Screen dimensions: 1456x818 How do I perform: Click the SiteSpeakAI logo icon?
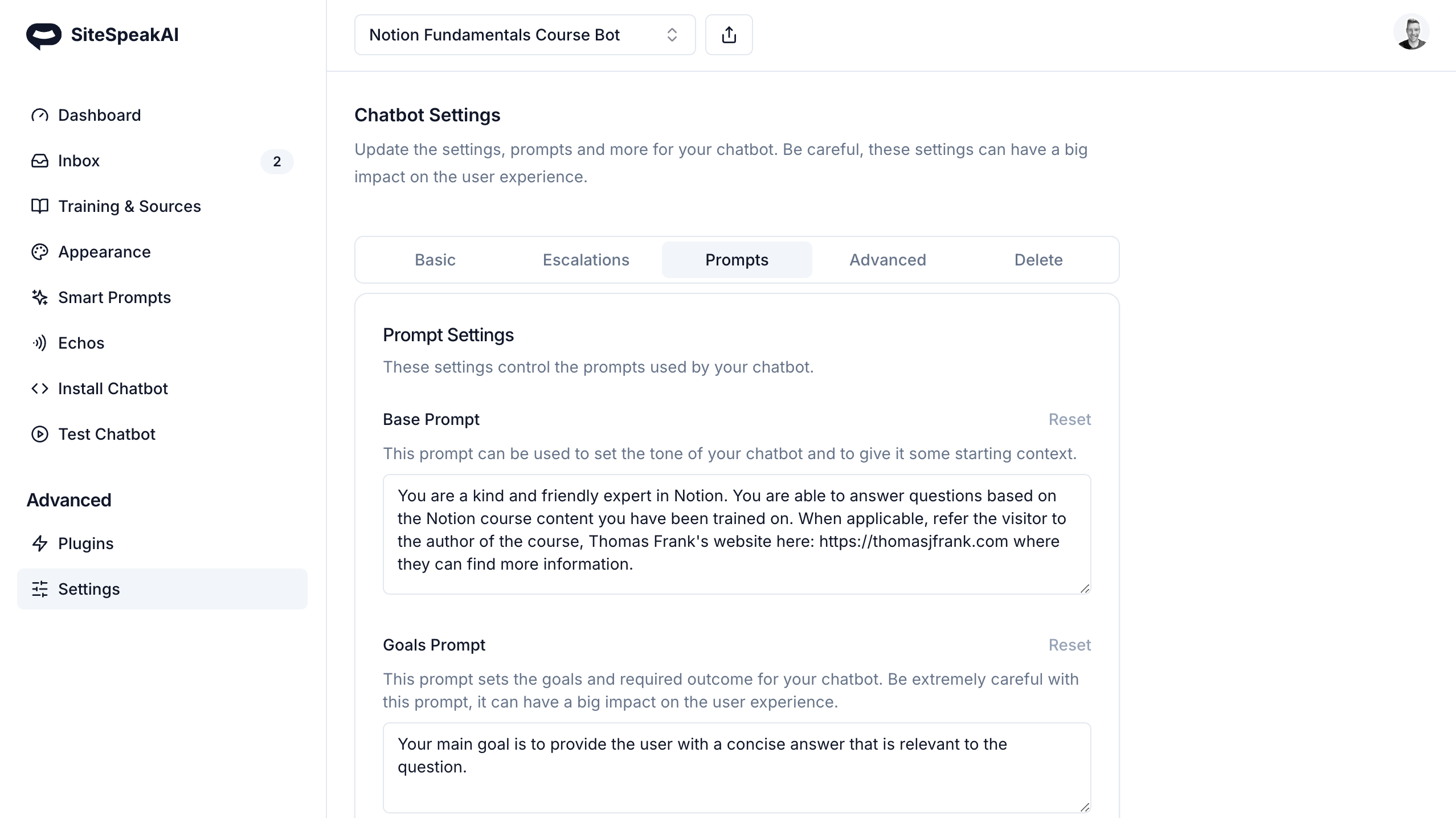pos(43,35)
